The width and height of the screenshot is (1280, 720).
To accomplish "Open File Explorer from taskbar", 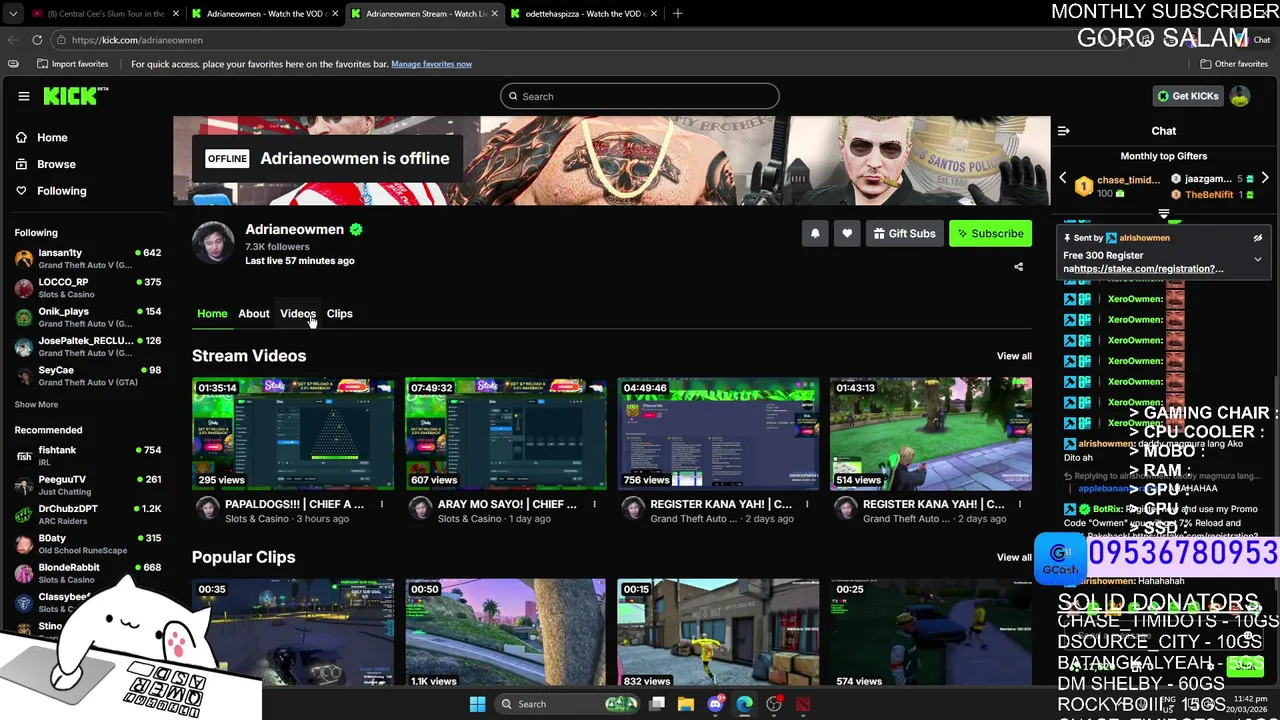I will tap(685, 704).
